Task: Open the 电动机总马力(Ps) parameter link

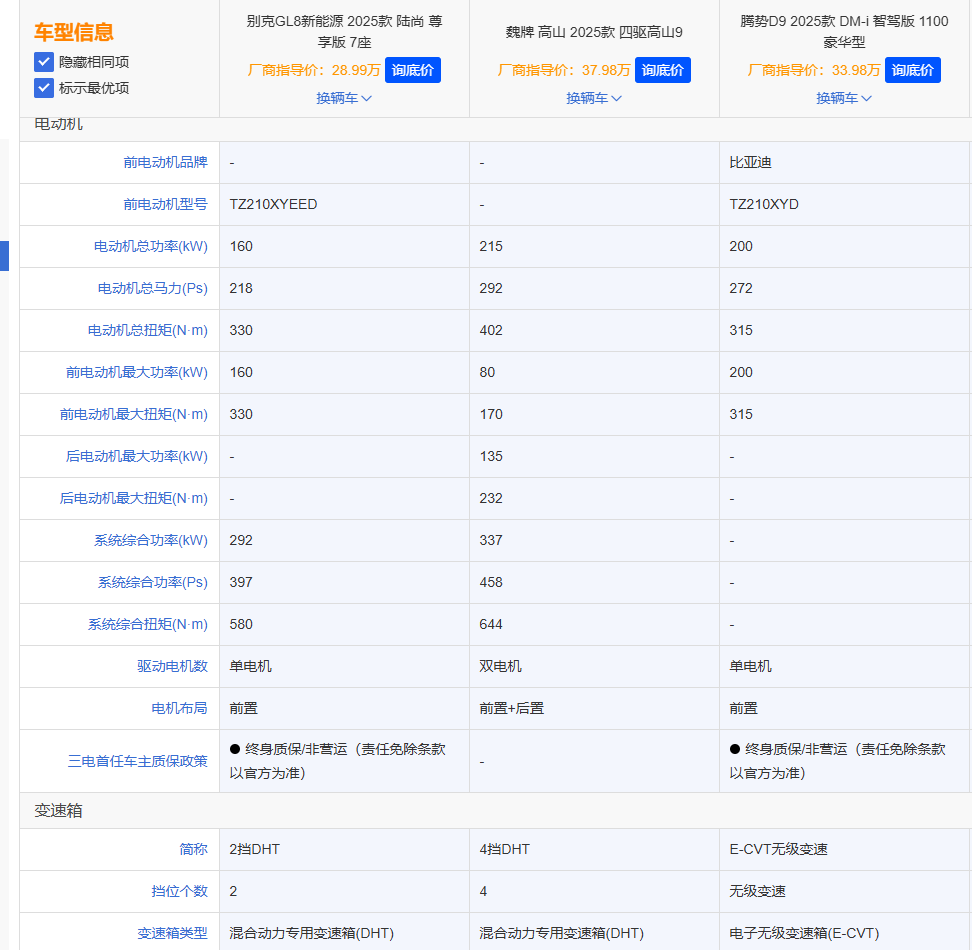Action: [152, 288]
